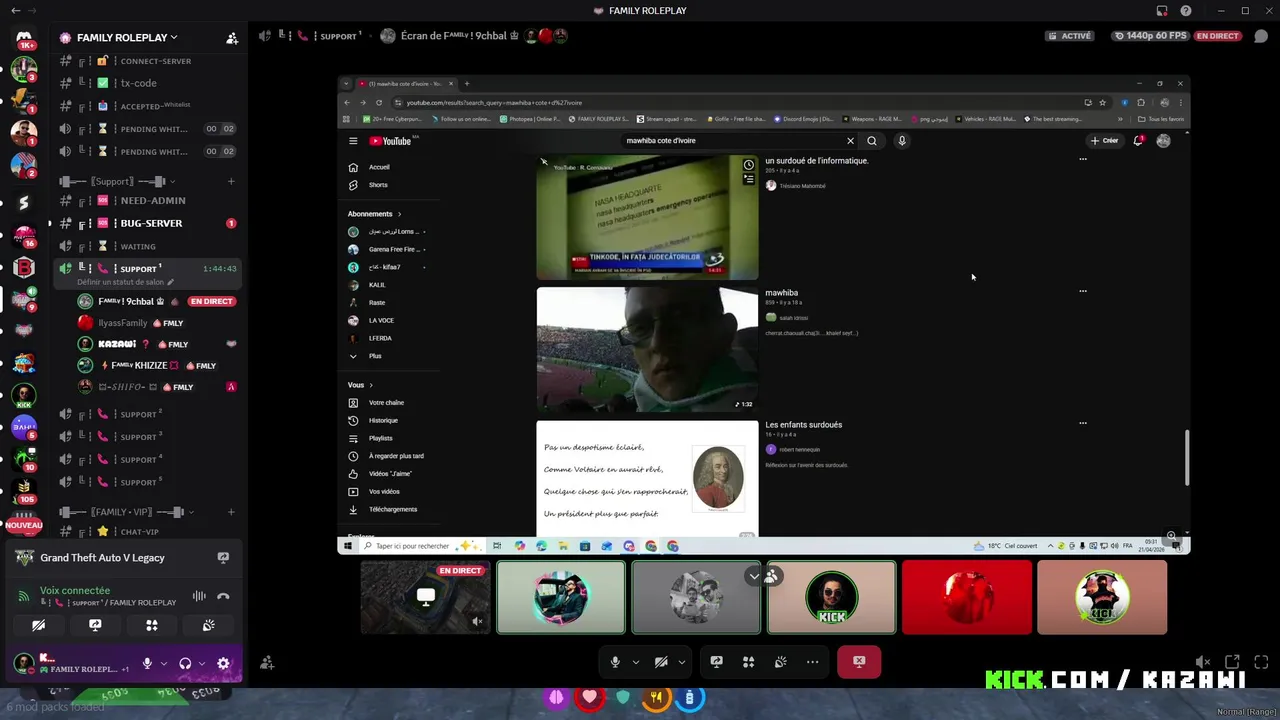
Task: Open the CONNECT-SERVER channel
Action: pos(146,61)
